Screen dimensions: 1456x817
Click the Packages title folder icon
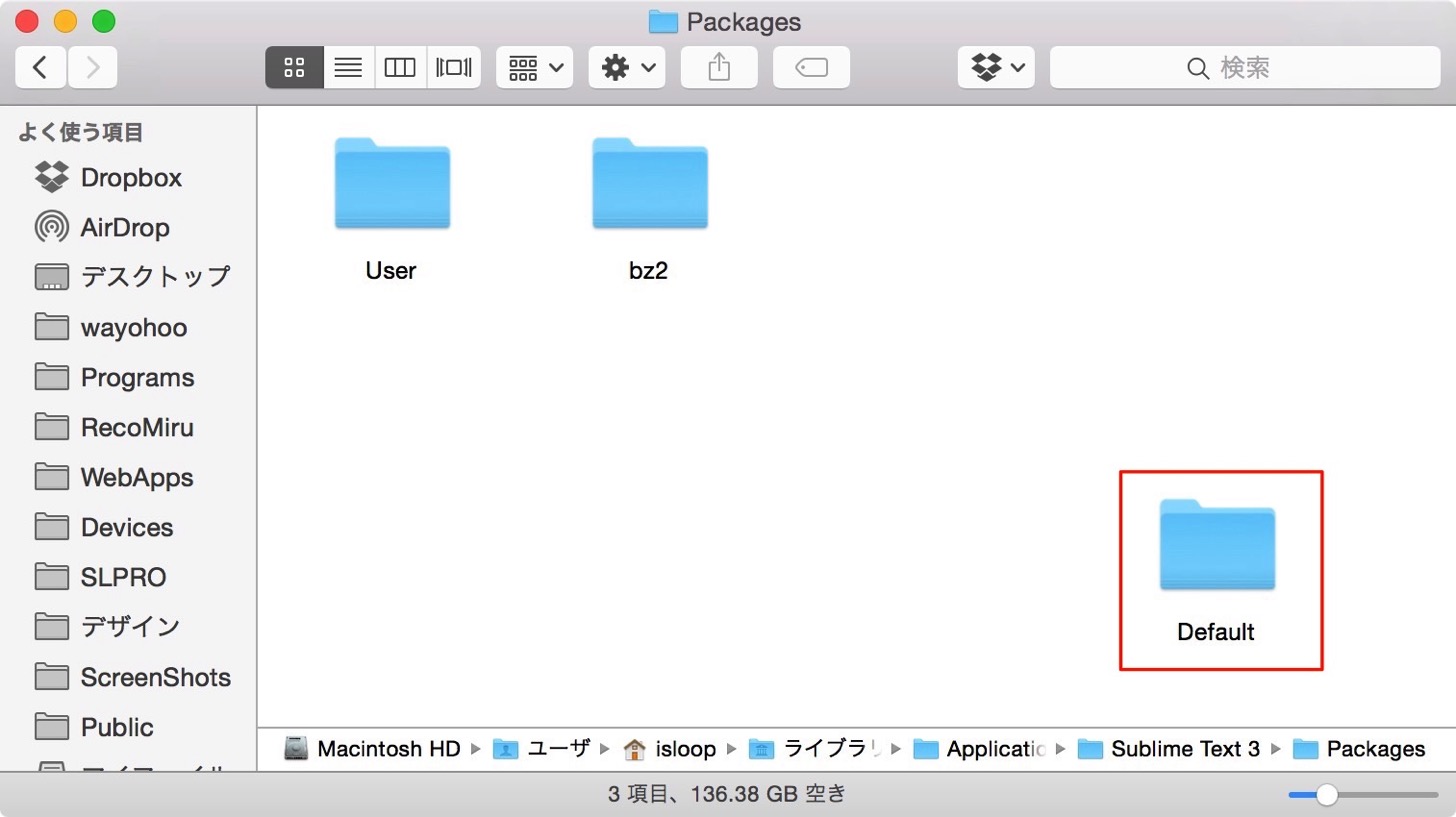[663, 21]
